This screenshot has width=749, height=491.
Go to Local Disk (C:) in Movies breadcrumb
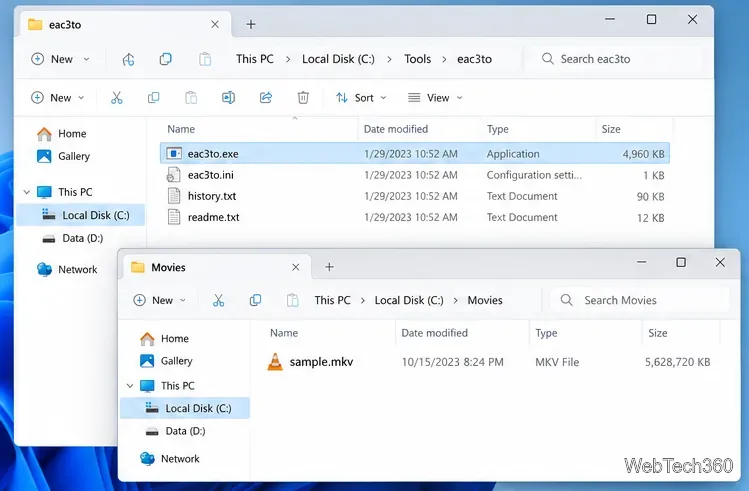(409, 300)
